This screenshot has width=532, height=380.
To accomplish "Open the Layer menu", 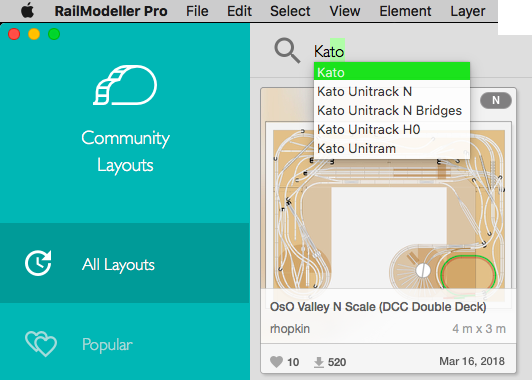I will click(468, 11).
